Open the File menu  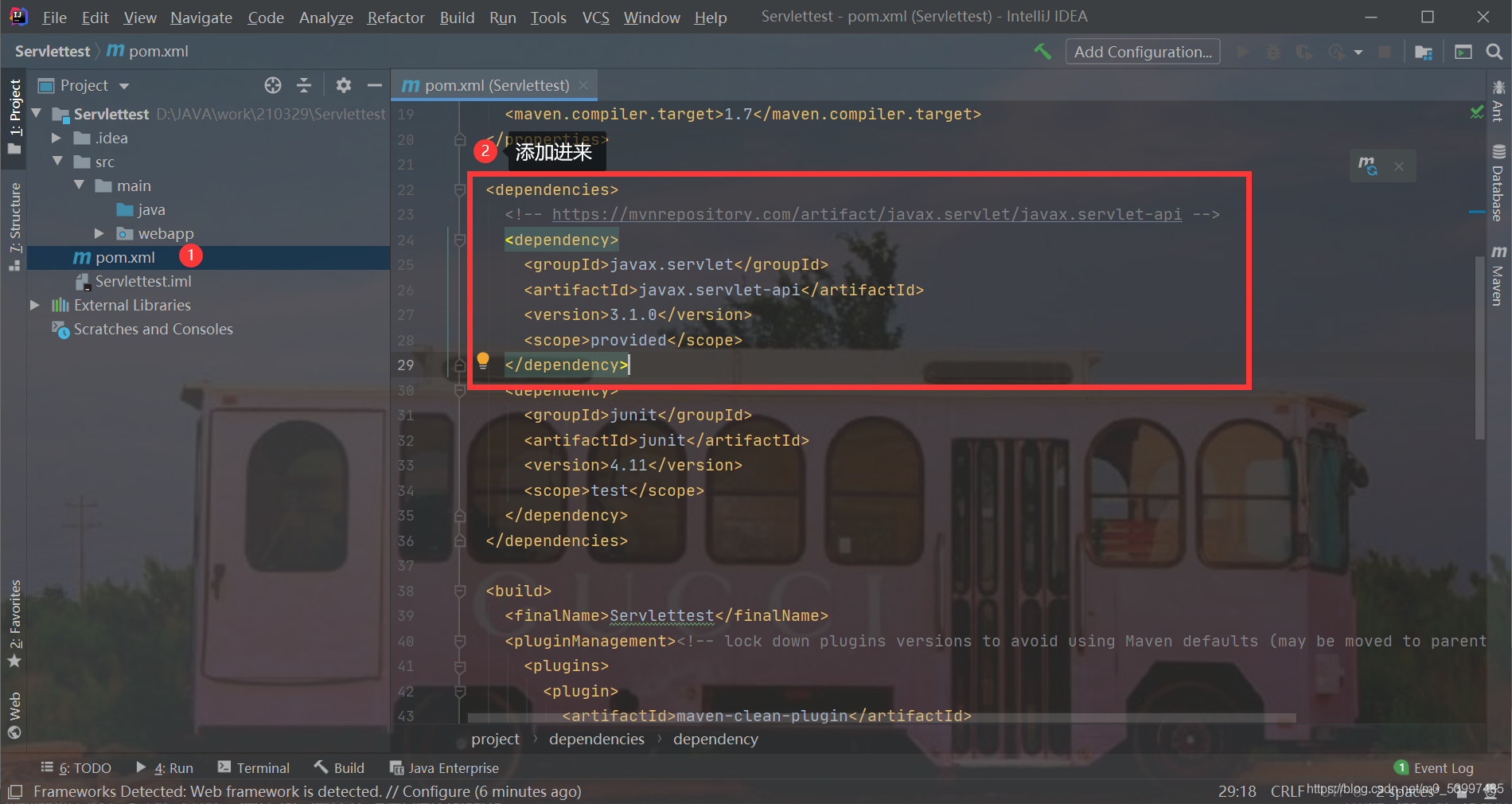[54, 18]
